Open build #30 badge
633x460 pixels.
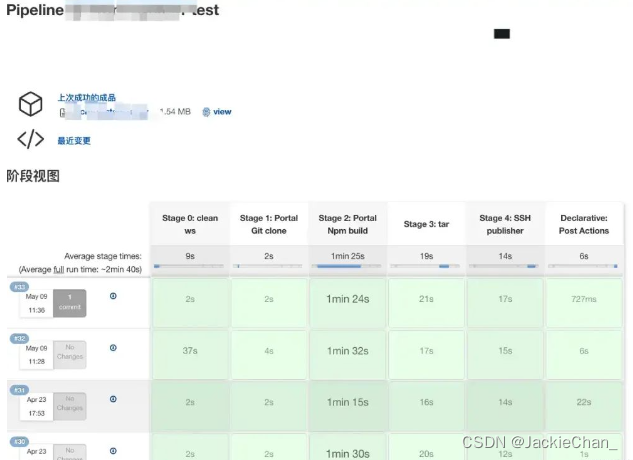[19, 441]
